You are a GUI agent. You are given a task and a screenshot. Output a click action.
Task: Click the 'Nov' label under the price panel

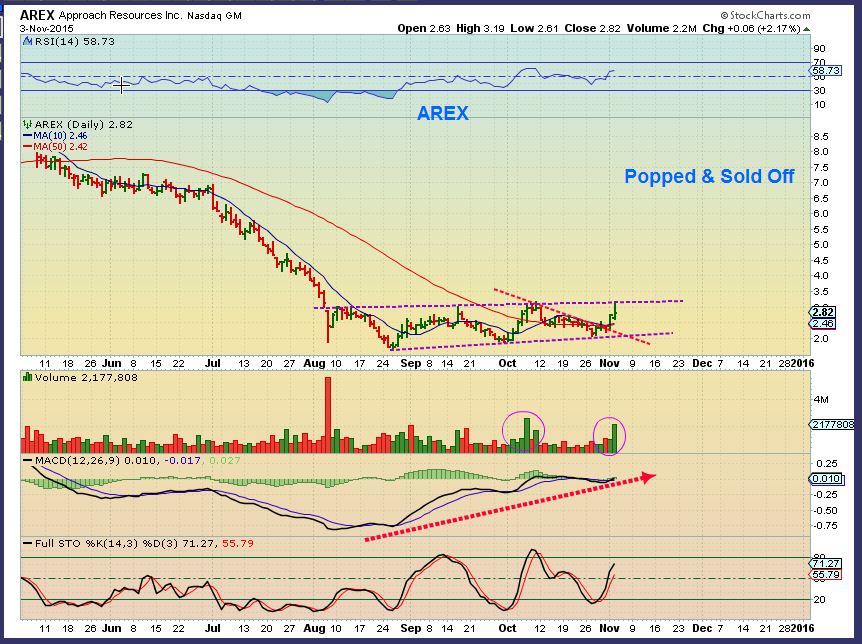[x=609, y=364]
